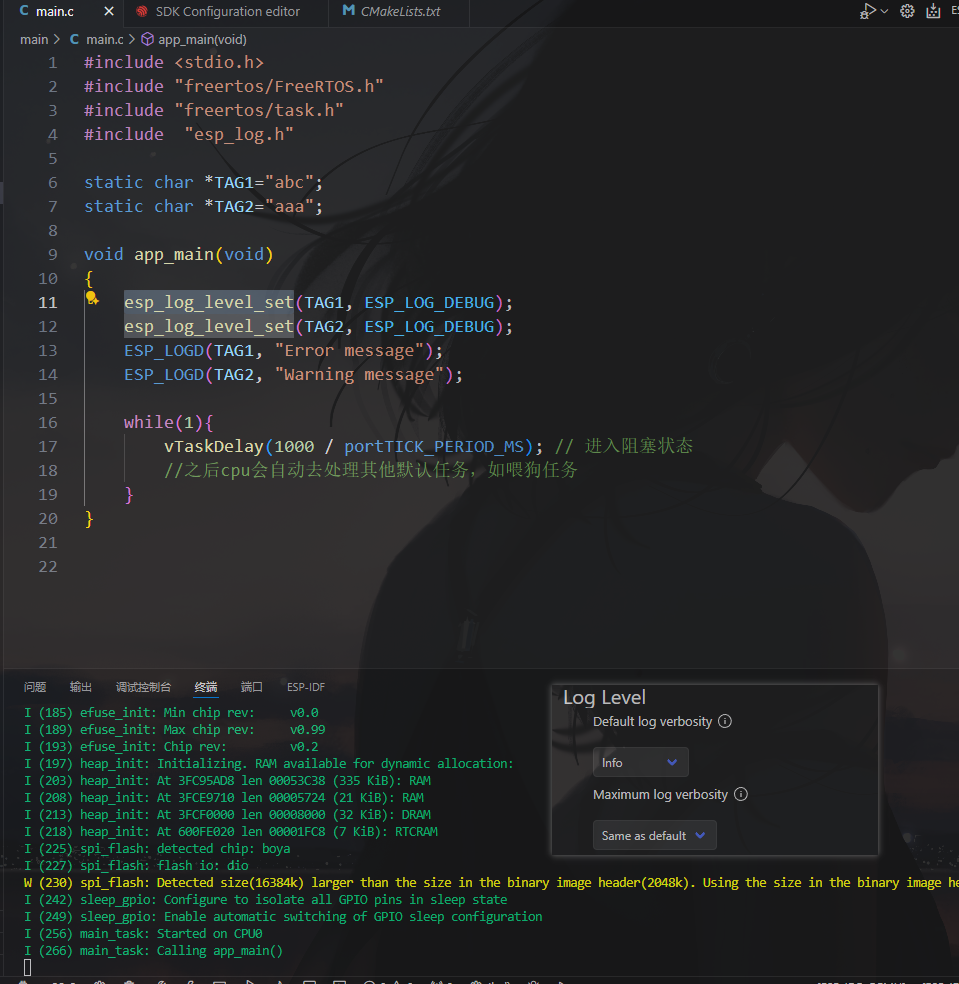Select the app_main(void) breadcrumb symbol
Screen dimensions: 959x984
(202, 40)
